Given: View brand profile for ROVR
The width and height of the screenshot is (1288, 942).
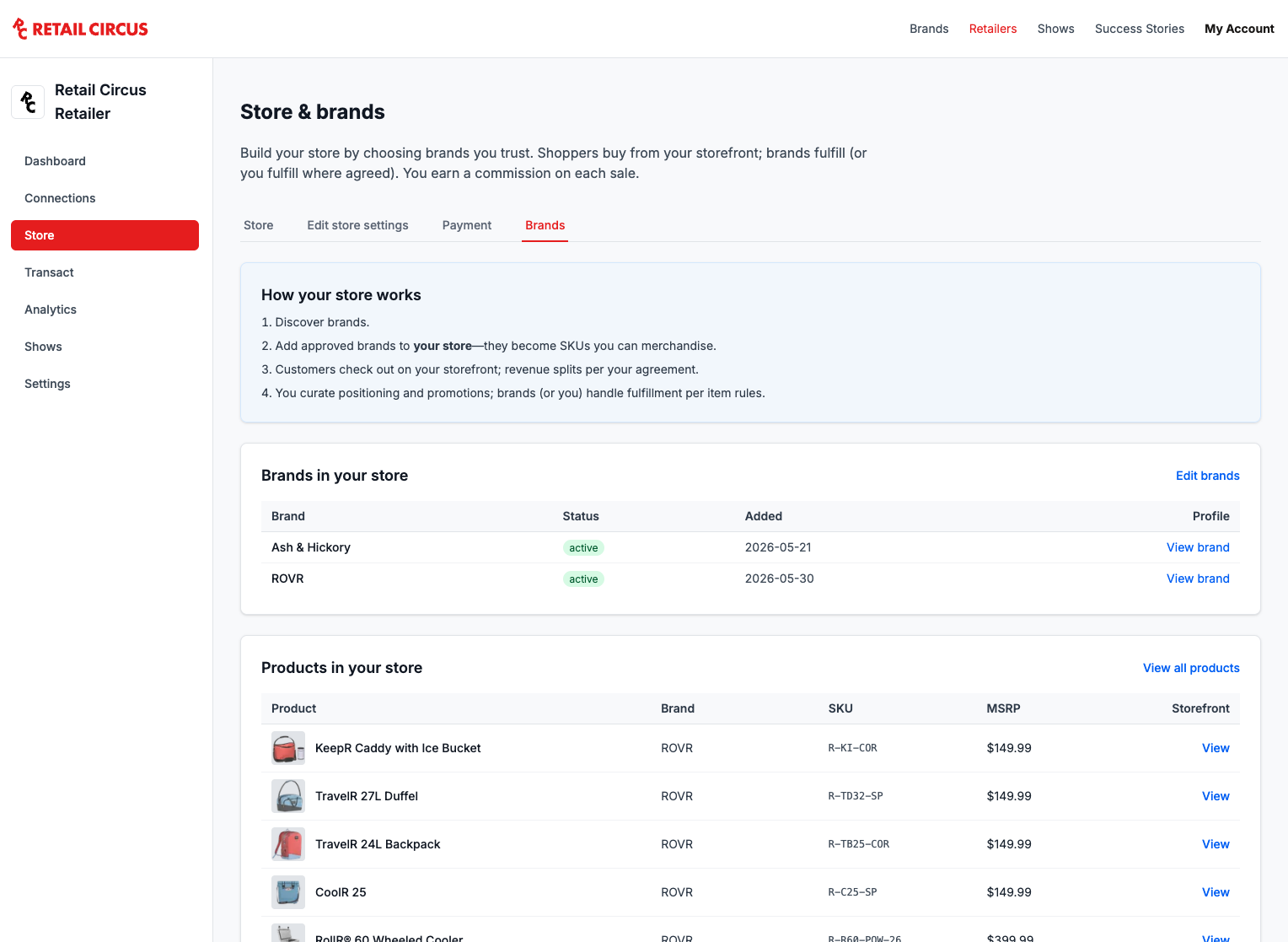Looking at the screenshot, I should [1198, 579].
